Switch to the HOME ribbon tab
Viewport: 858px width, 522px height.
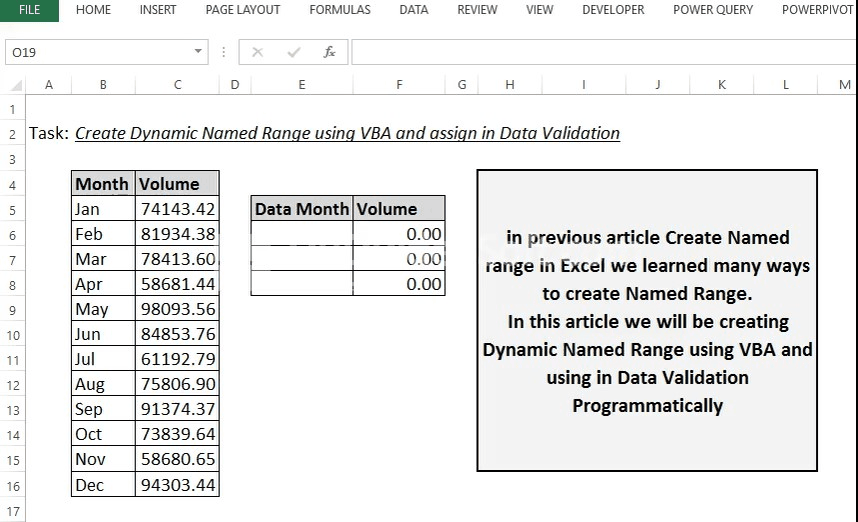[x=93, y=10]
